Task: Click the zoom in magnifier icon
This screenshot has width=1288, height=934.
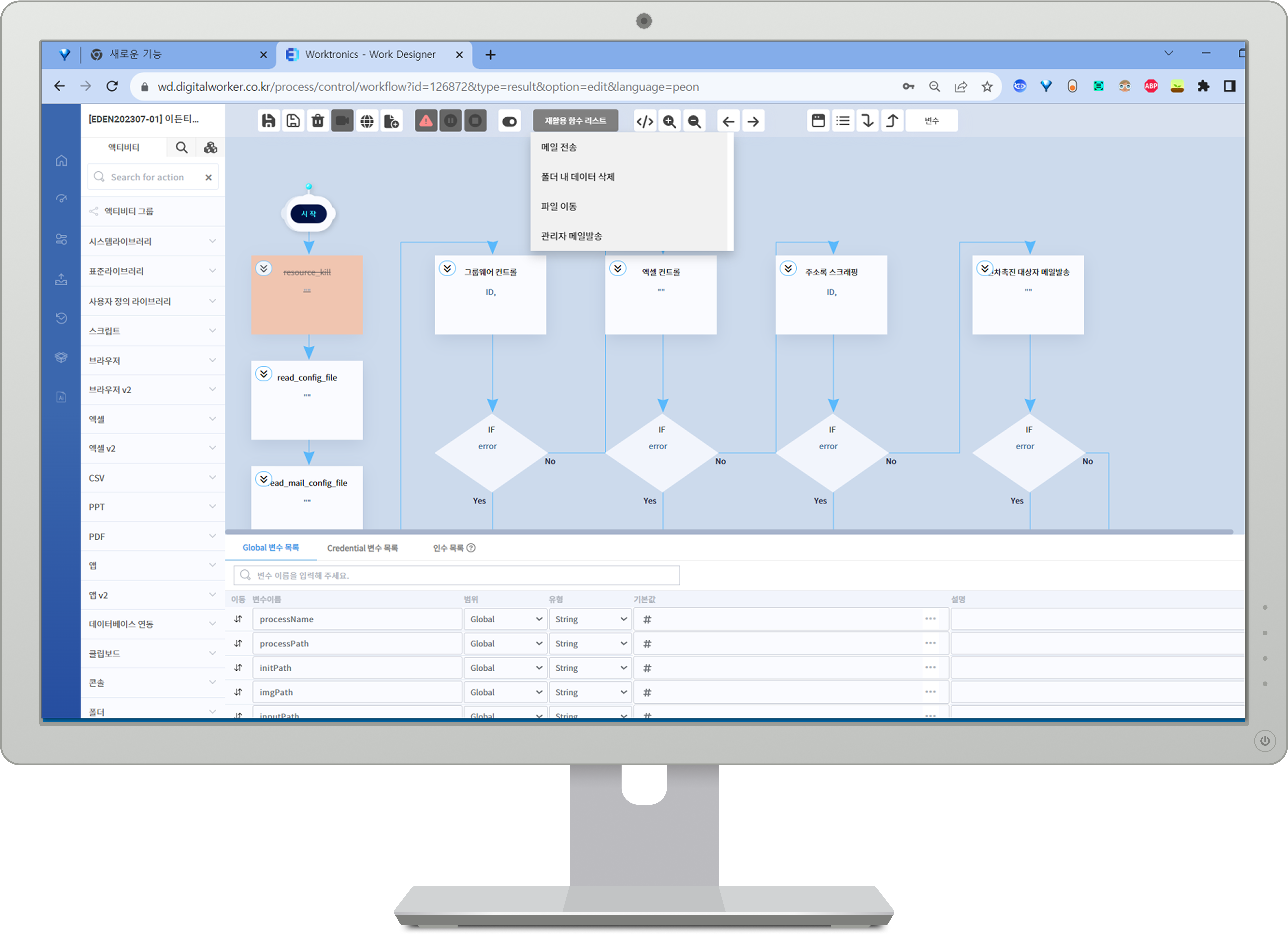Action: pos(670,121)
